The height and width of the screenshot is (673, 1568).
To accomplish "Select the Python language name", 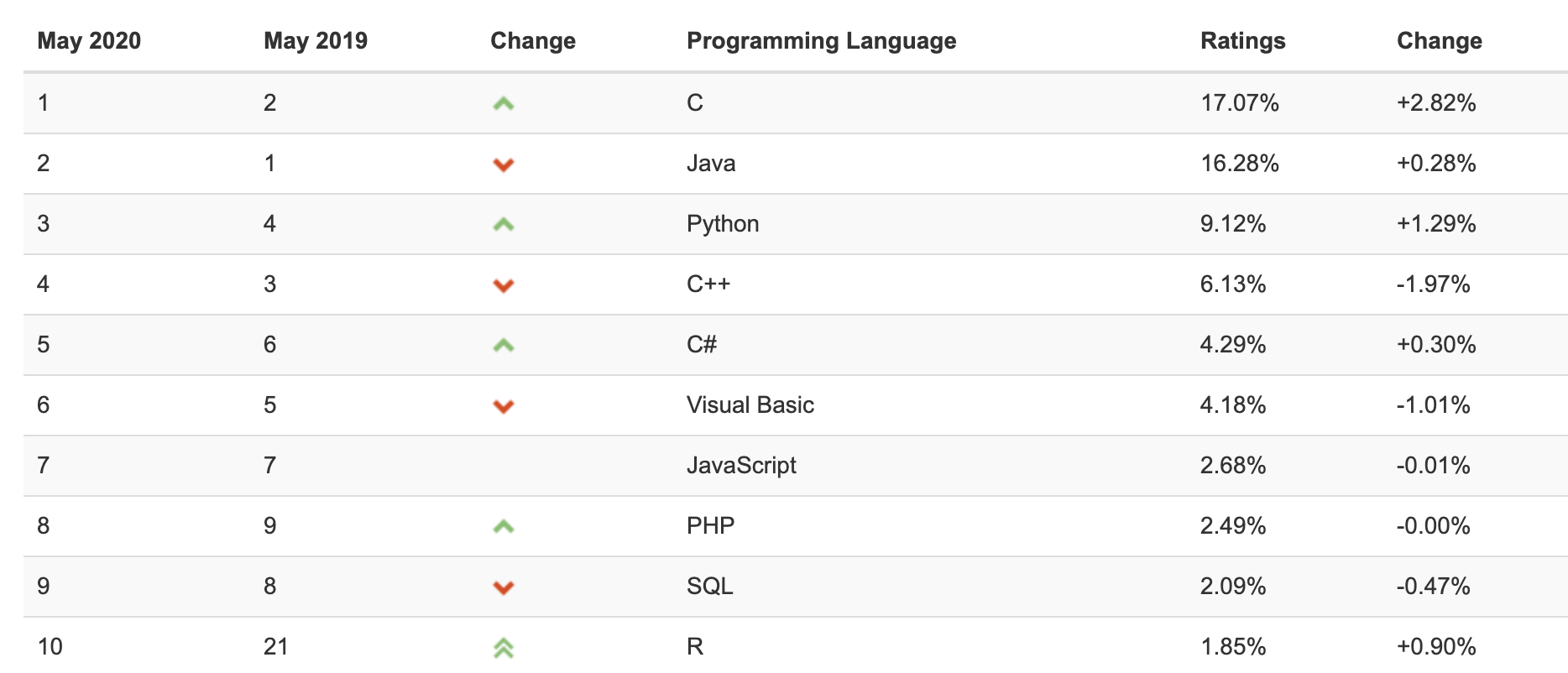I will pyautogui.click(x=723, y=223).
